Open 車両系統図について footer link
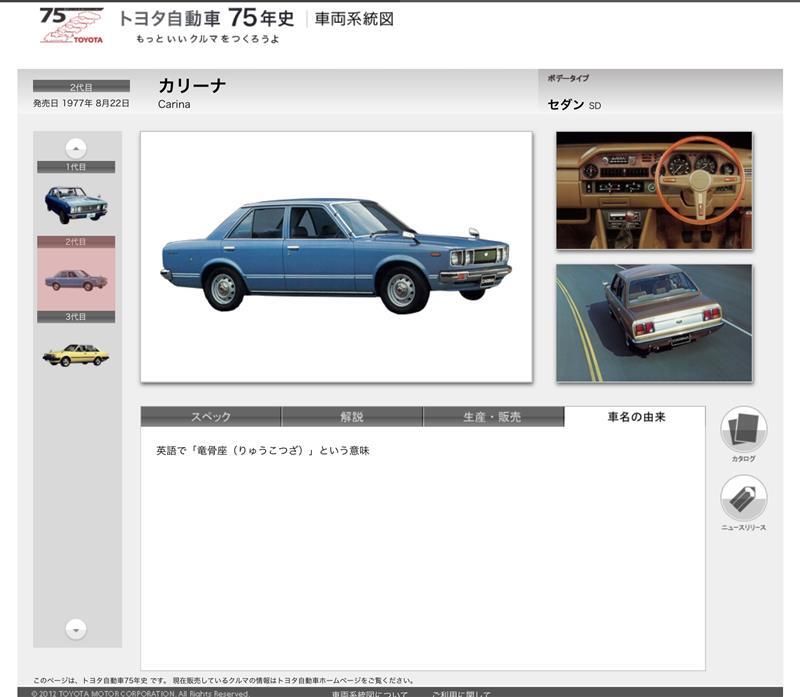 (x=369, y=693)
